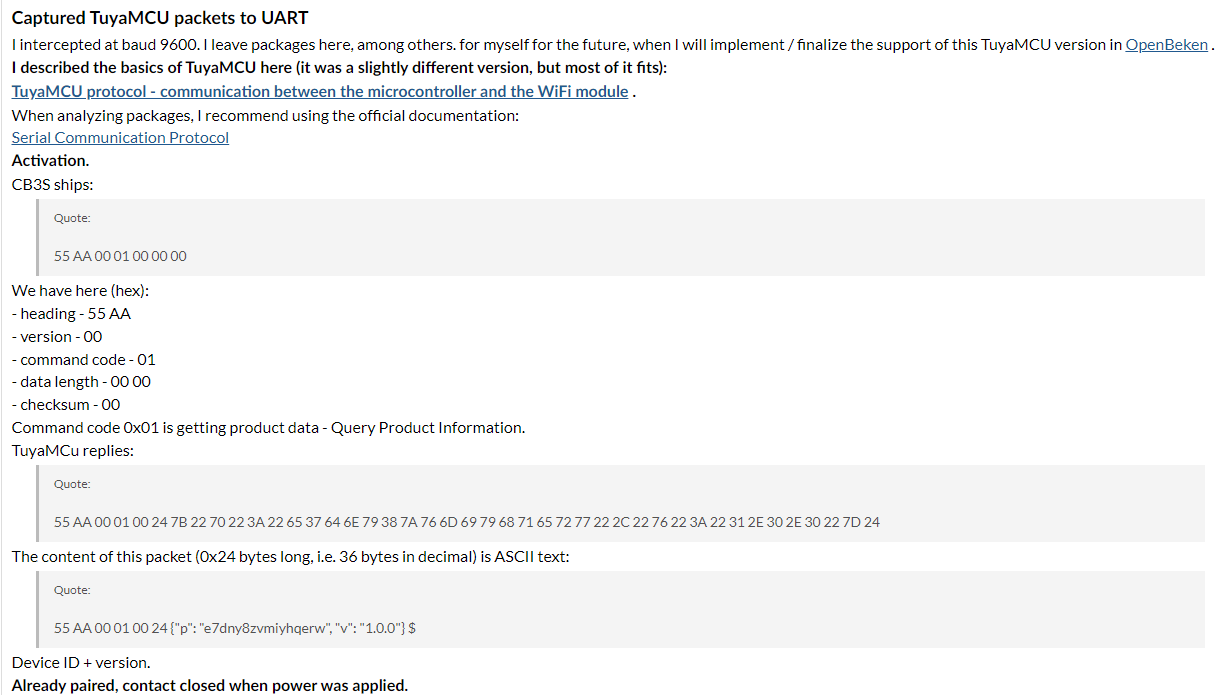Click the '- heading - 55 AA' list line

(71, 314)
